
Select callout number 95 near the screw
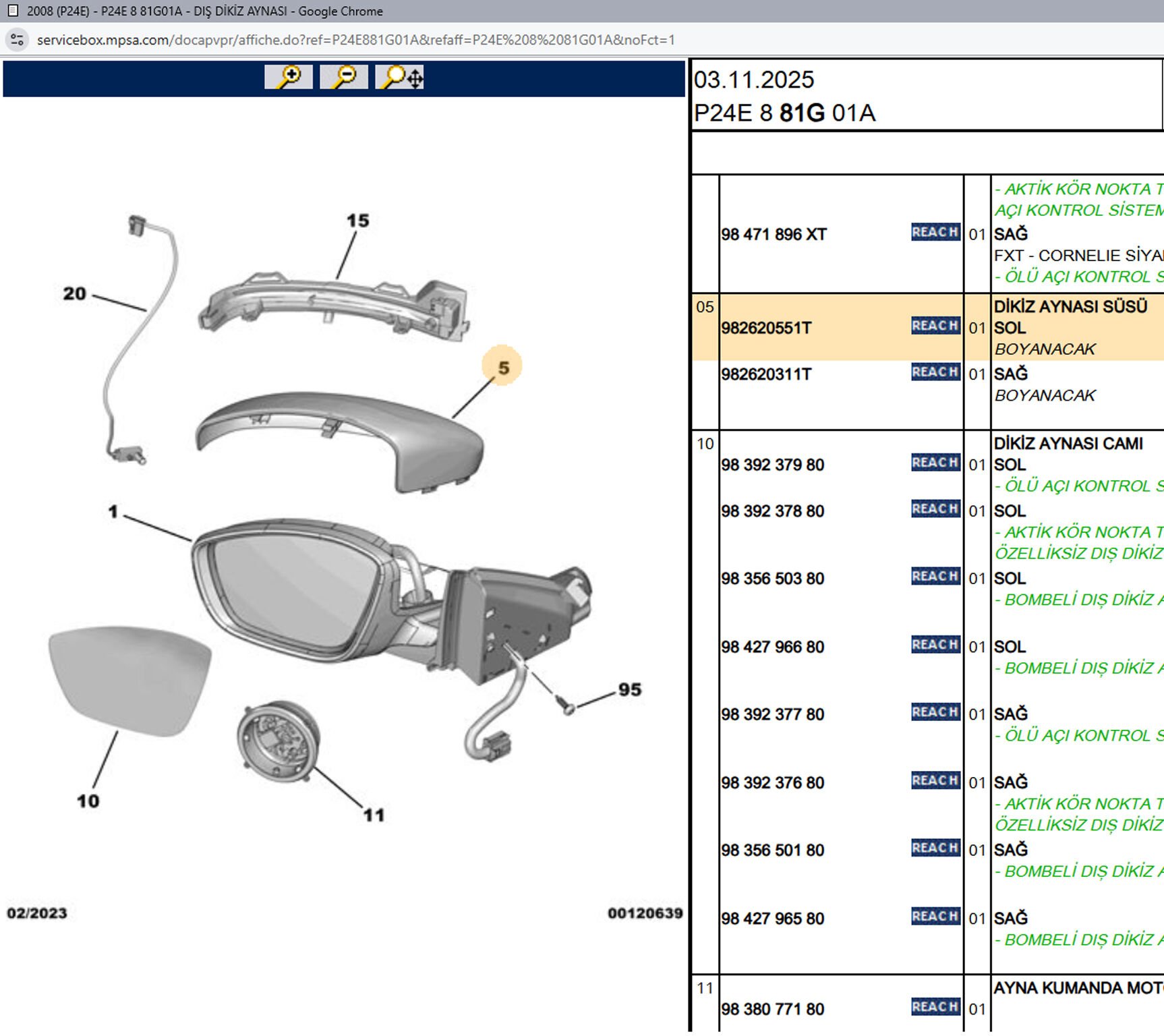tap(629, 690)
